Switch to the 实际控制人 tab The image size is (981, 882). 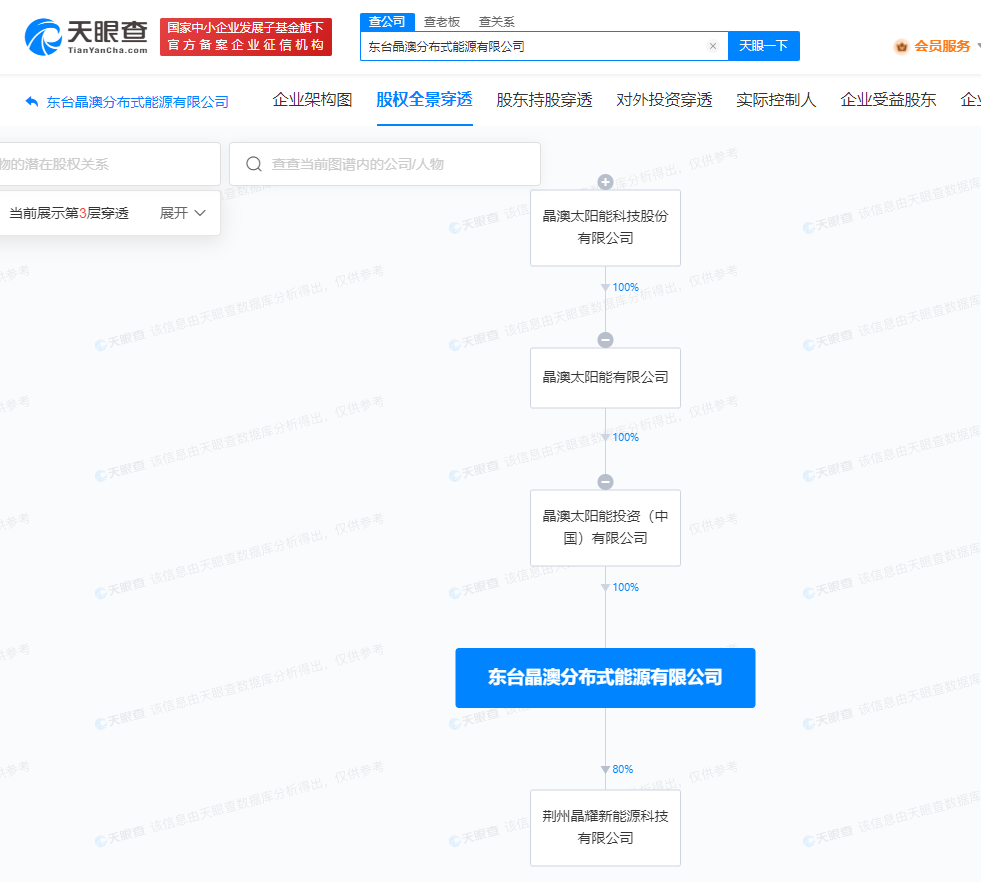pyautogui.click(x=776, y=100)
